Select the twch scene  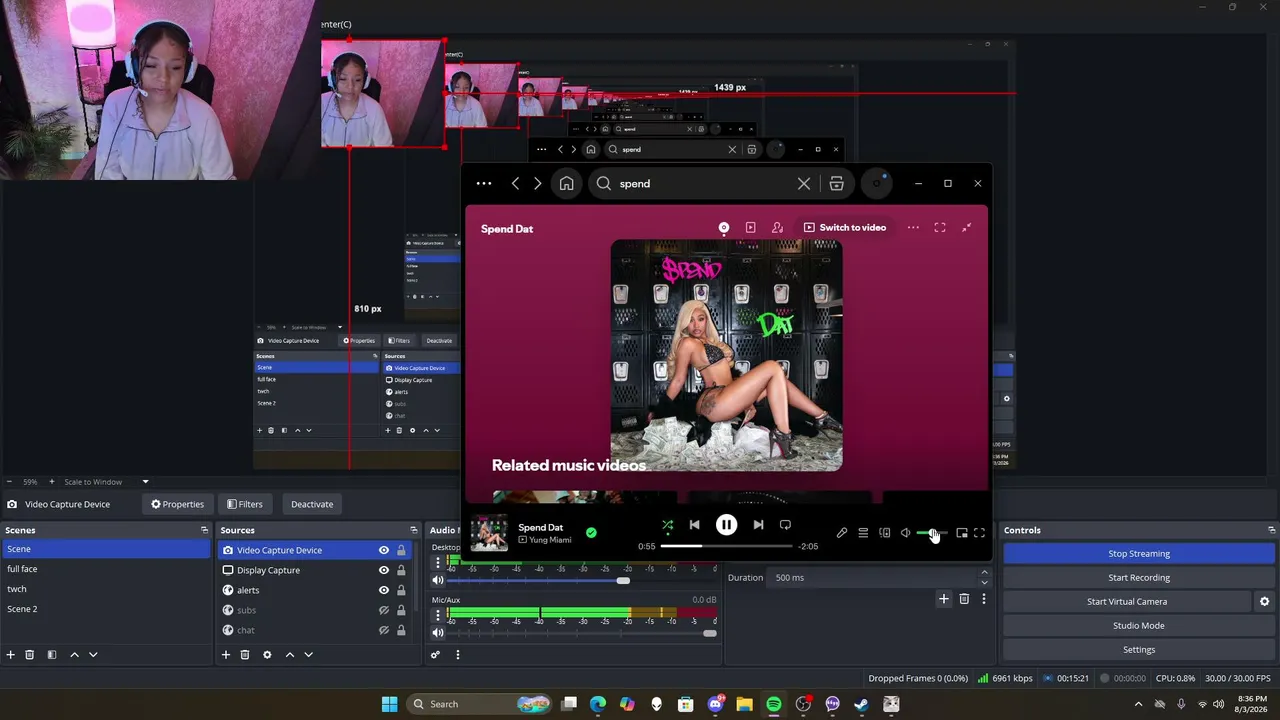107,589
